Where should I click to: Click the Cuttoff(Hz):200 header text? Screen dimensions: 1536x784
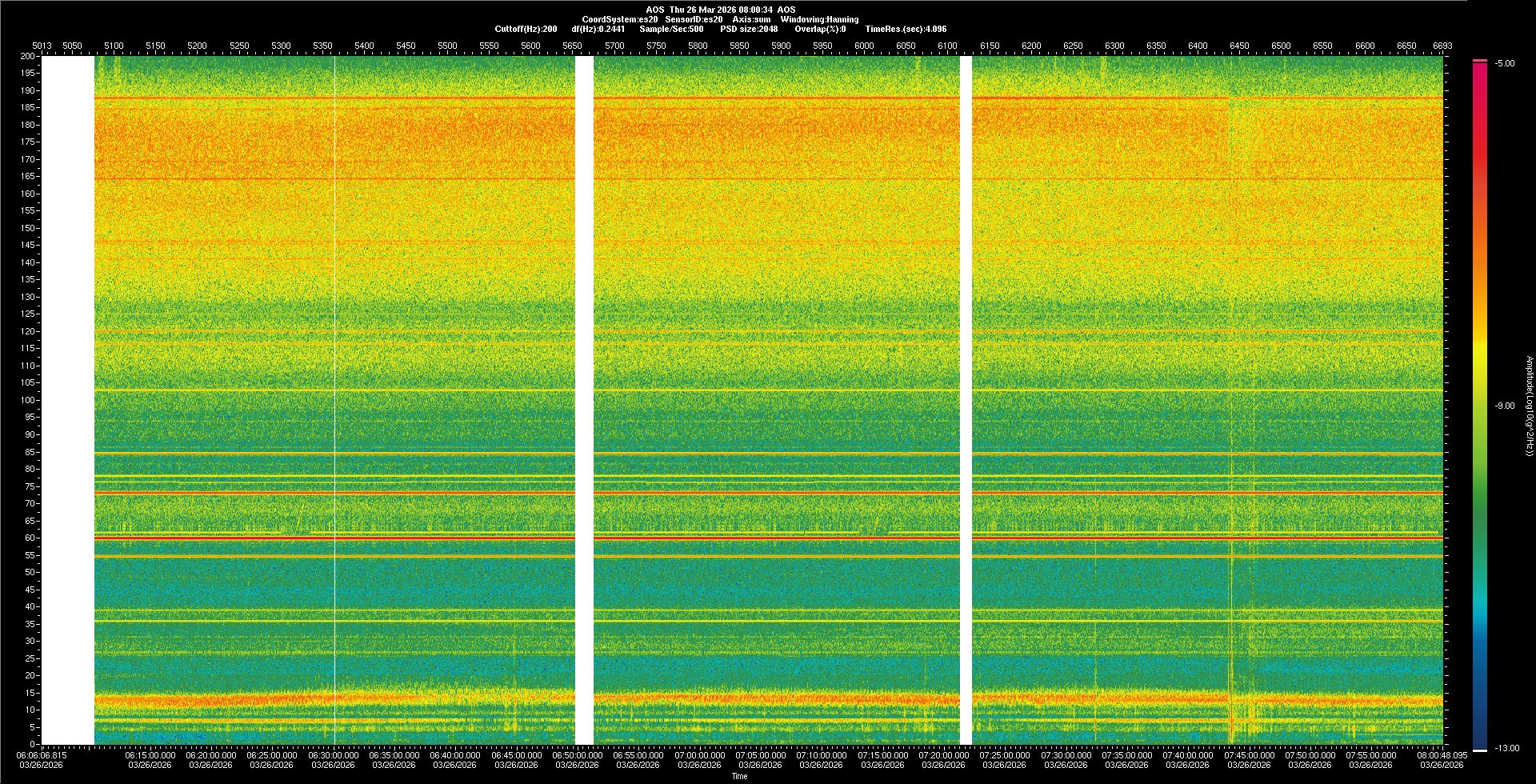click(526, 30)
